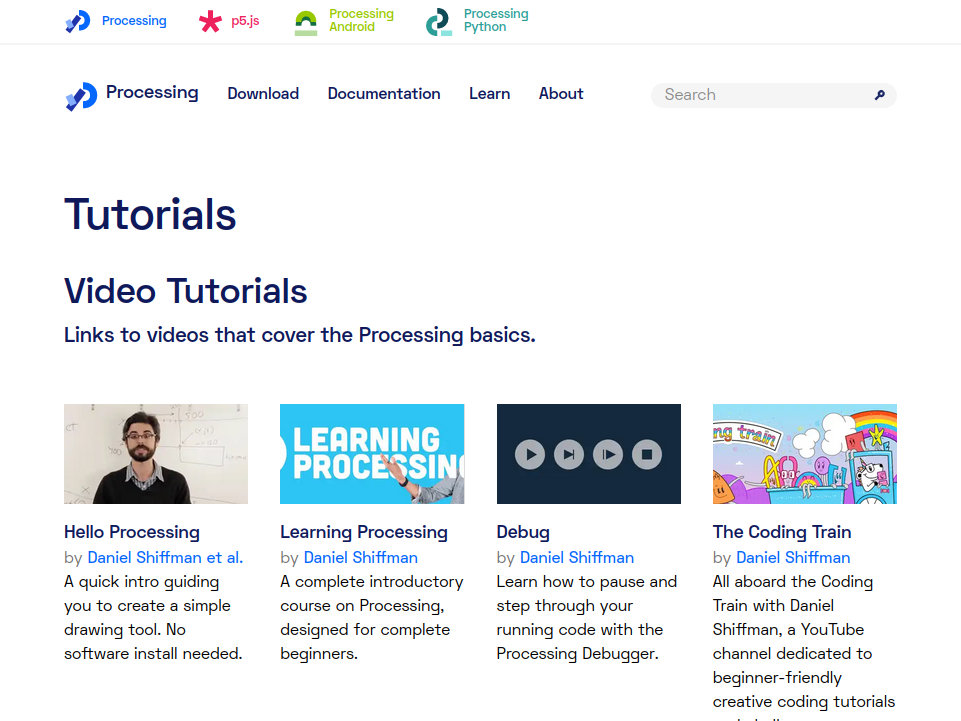Image resolution: width=961 pixels, height=721 pixels.
Task: Click the Daniel Shiffman et al. author link
Action: tap(165, 558)
